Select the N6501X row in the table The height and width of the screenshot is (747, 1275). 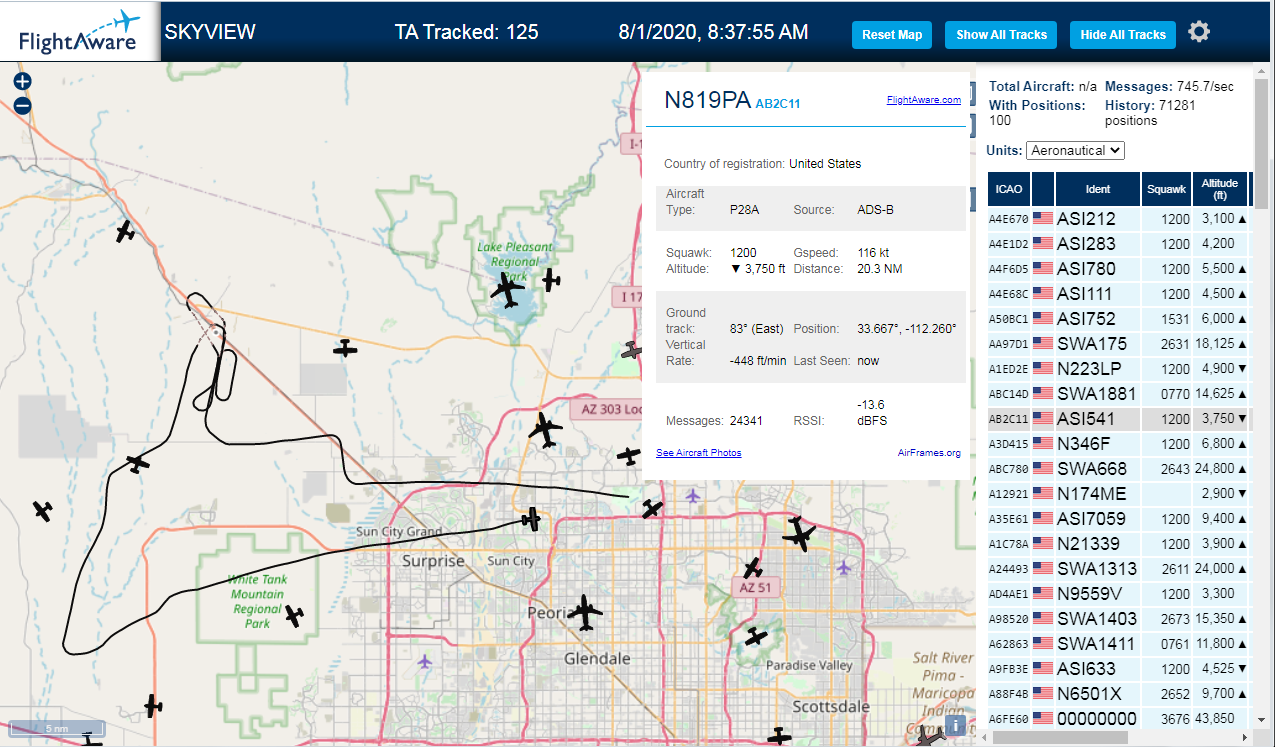[x=1118, y=694]
